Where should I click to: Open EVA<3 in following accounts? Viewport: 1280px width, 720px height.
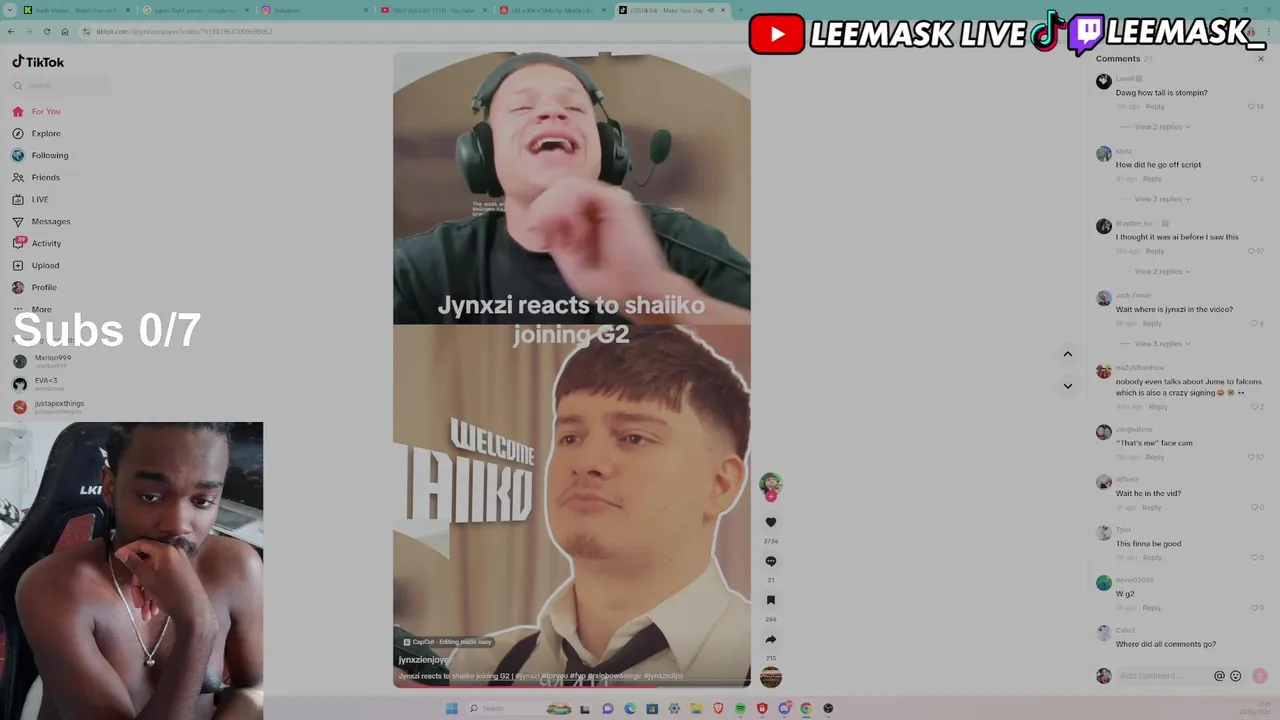click(36, 383)
